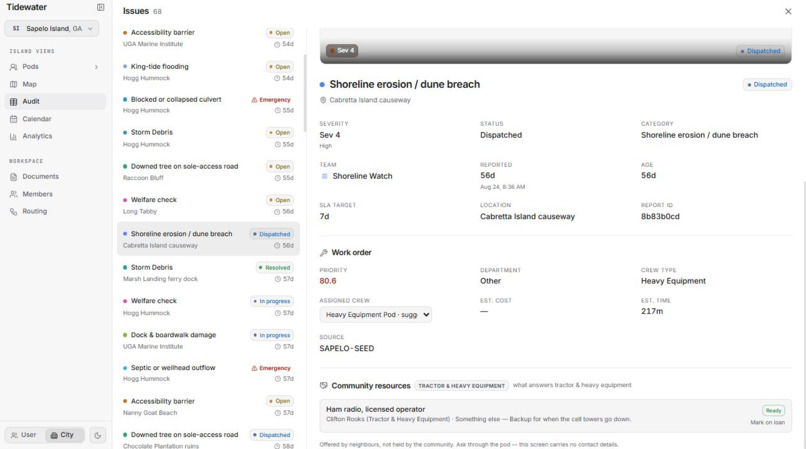Image resolution: width=806 pixels, height=449 pixels.
Task: Open the Routing icon in Workspace
Action: tap(13, 211)
